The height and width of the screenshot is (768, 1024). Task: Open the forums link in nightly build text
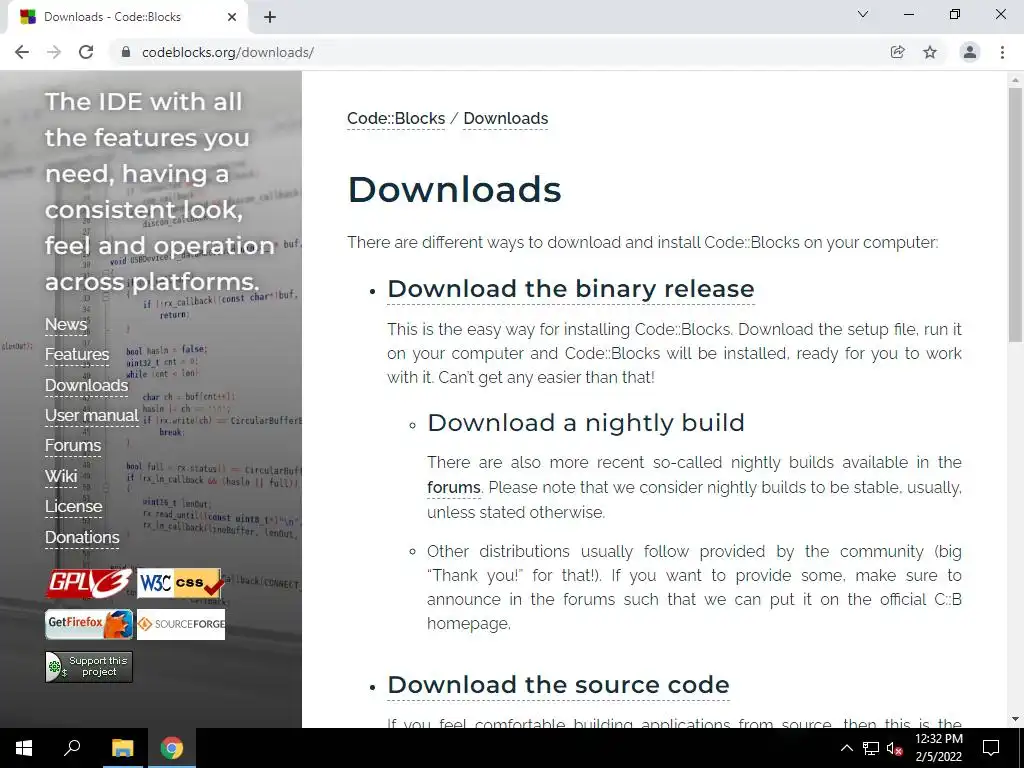click(454, 488)
